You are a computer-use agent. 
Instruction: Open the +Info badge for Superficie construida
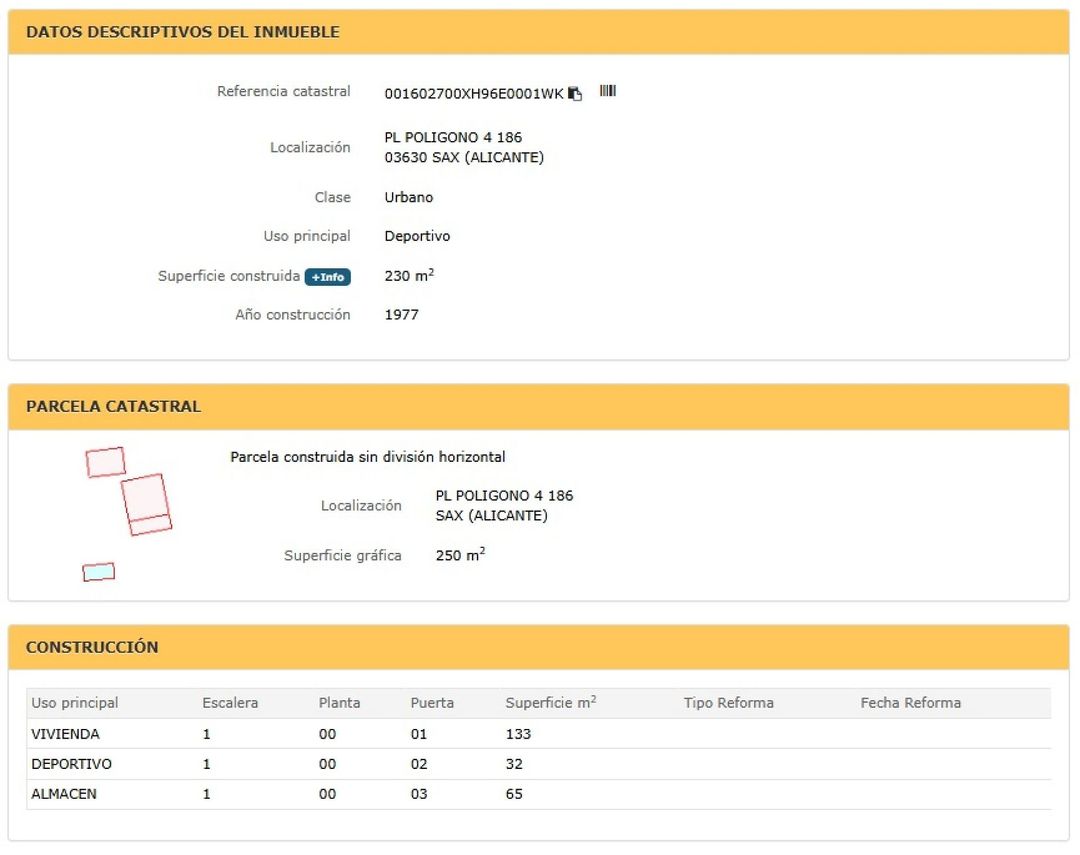pos(328,277)
